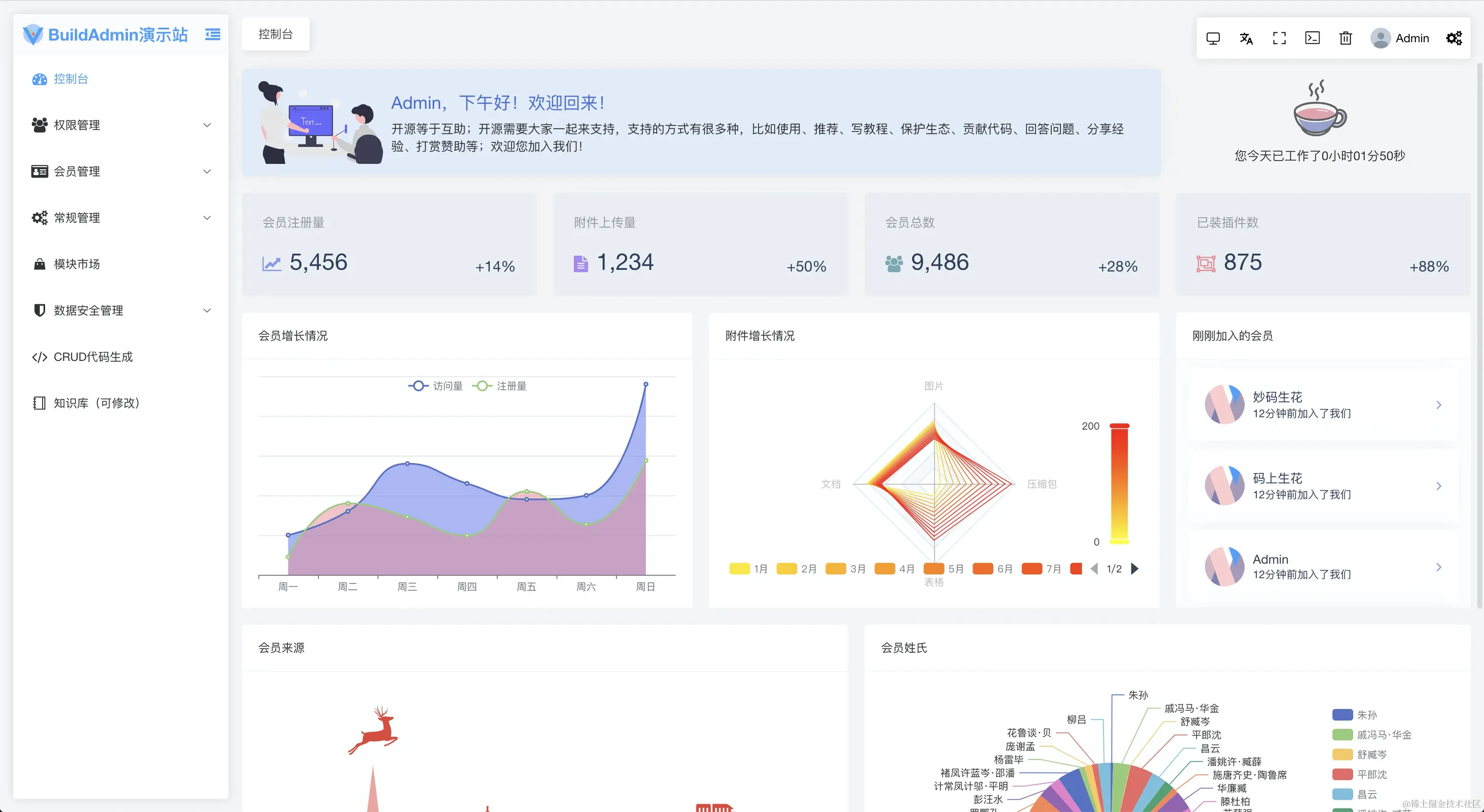The height and width of the screenshot is (812, 1484).
Task: Enter fullscreen mode via header icon
Action: point(1279,39)
